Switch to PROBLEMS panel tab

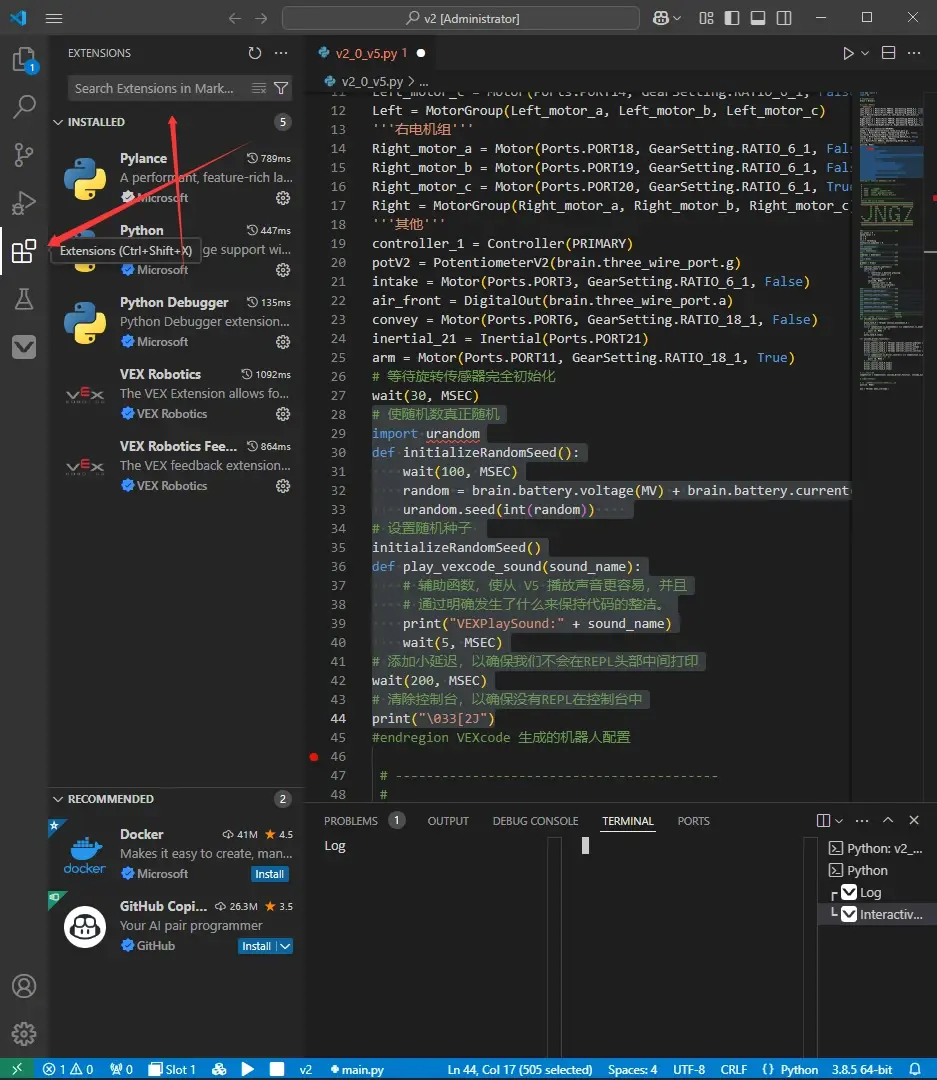coord(351,821)
